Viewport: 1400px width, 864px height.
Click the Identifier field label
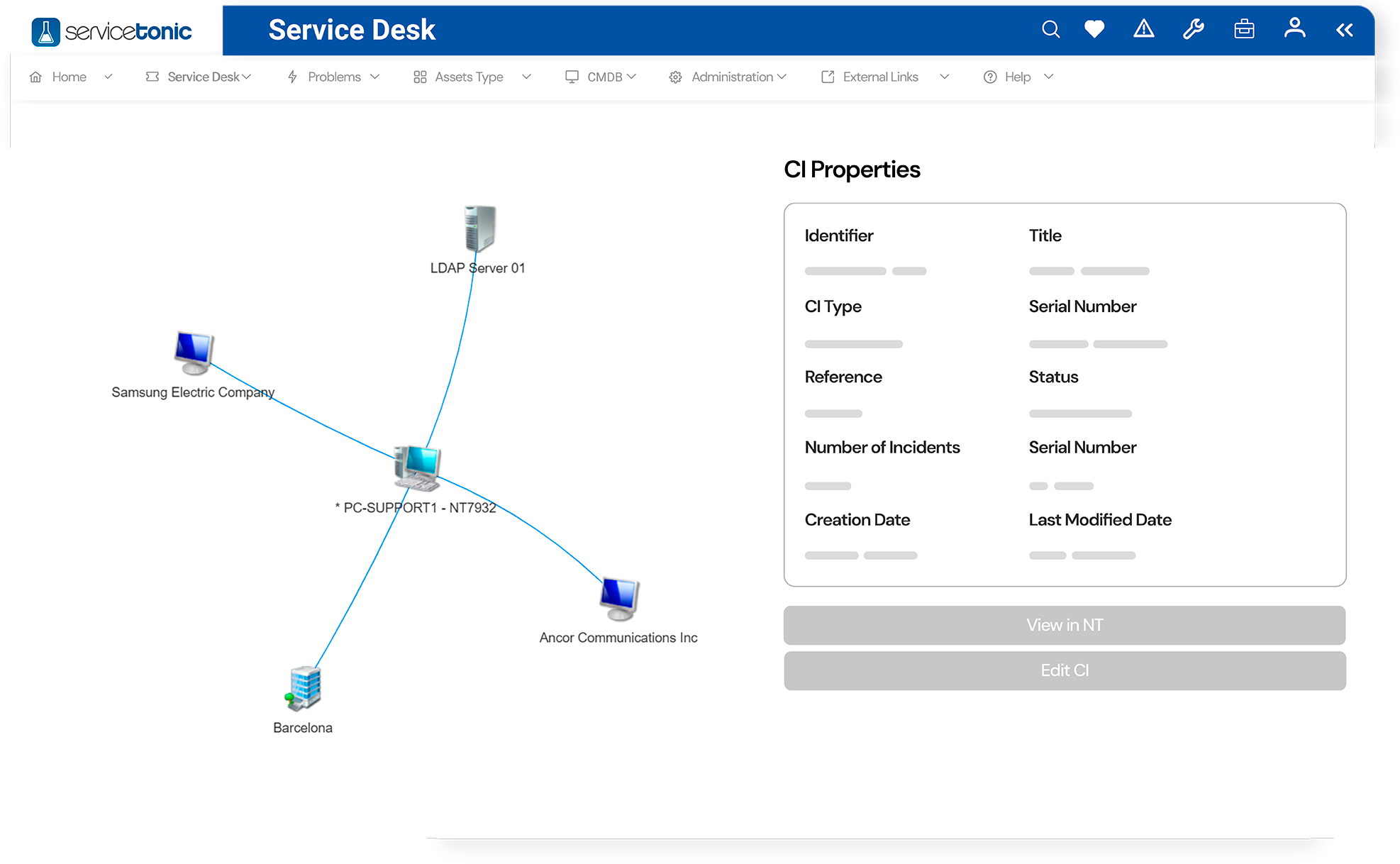[839, 236]
